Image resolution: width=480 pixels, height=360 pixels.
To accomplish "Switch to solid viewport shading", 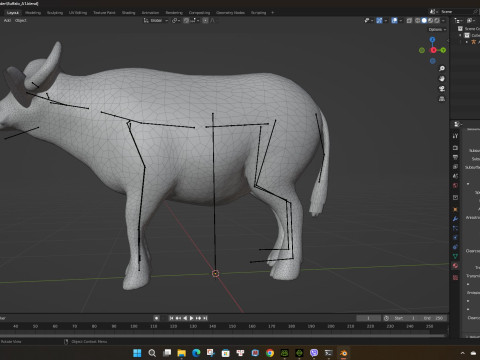I will [x=424, y=20].
